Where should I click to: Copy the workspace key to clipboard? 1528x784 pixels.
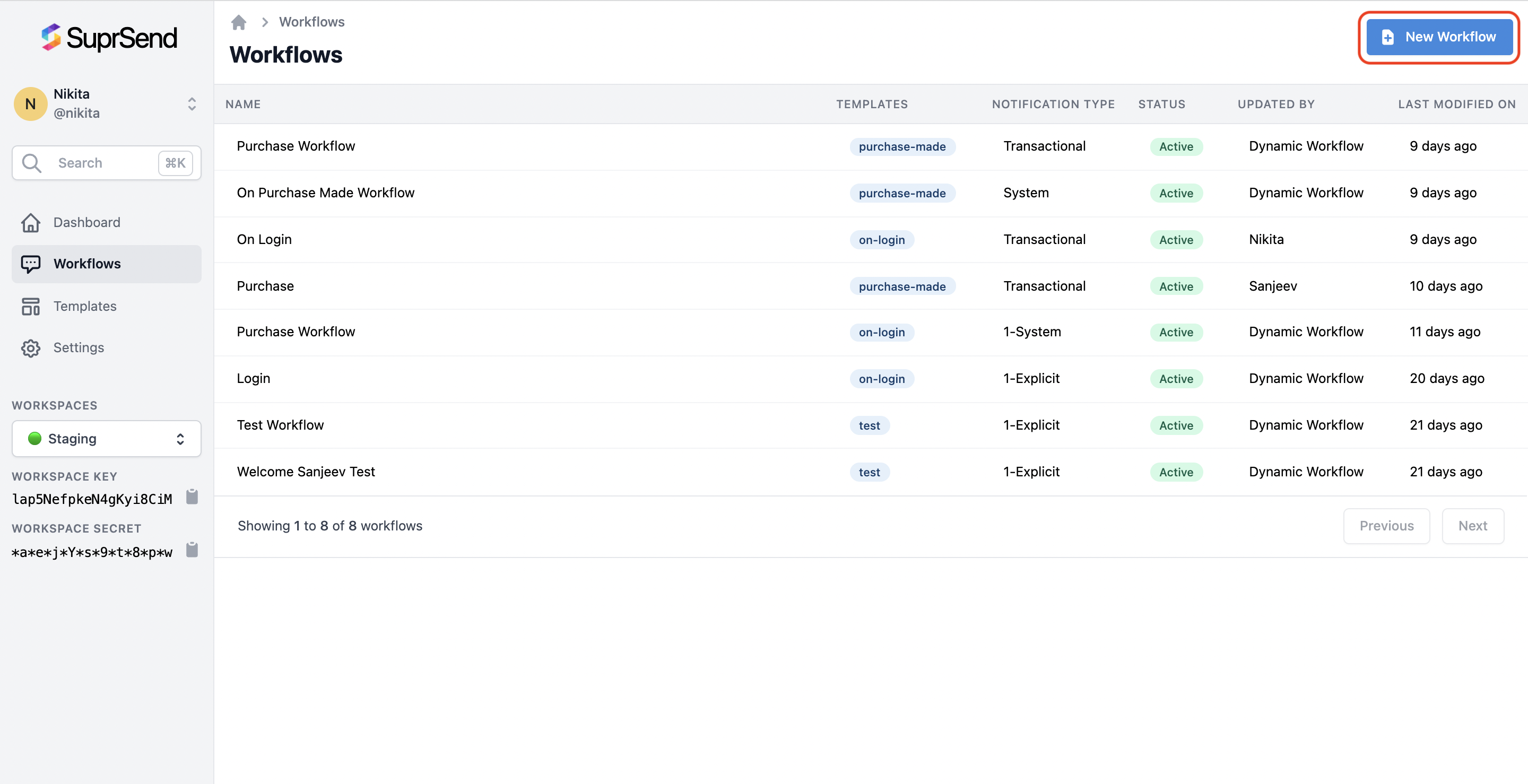(x=192, y=497)
